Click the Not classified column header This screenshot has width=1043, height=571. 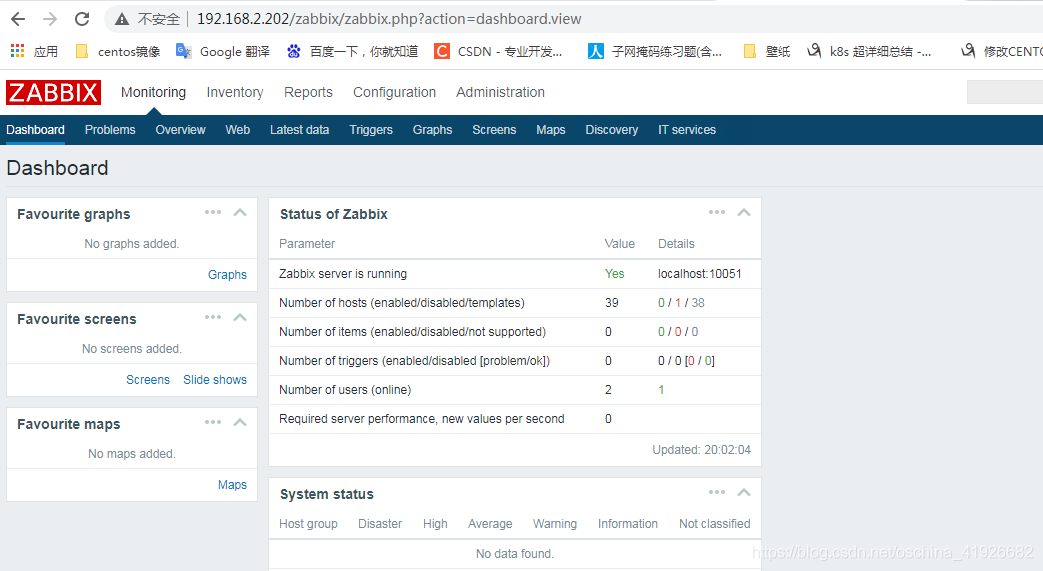click(714, 524)
